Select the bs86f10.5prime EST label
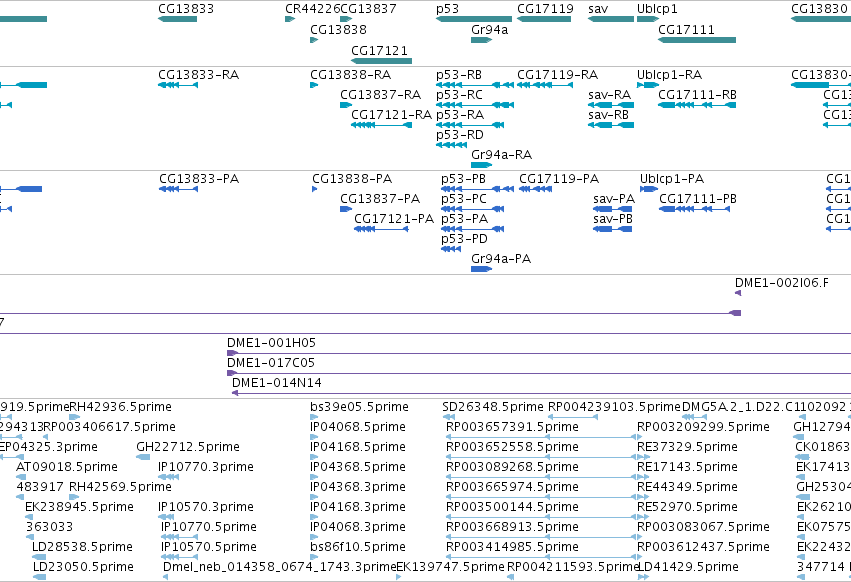The height and width of the screenshot is (582, 851). point(358,548)
